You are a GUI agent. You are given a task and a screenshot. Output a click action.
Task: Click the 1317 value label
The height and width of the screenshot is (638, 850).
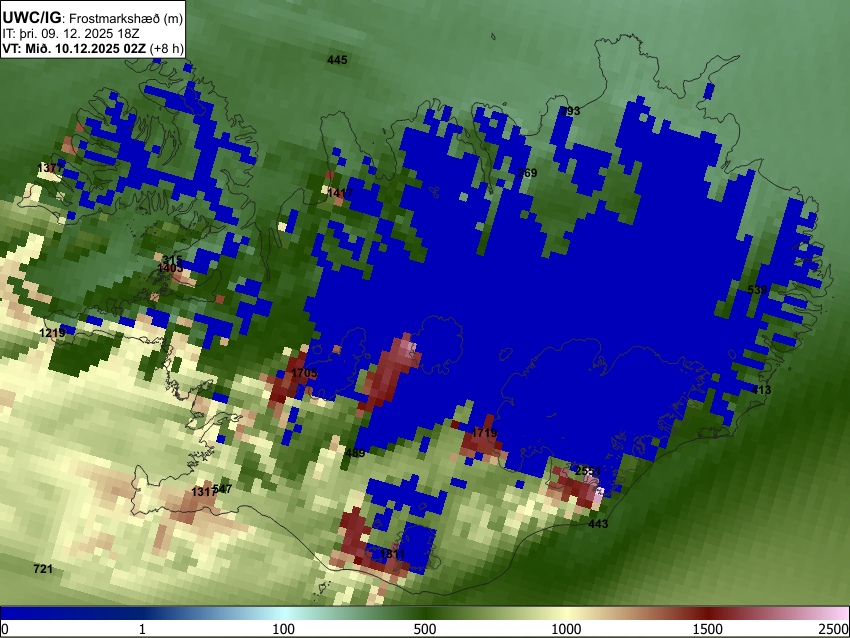pos(204,492)
